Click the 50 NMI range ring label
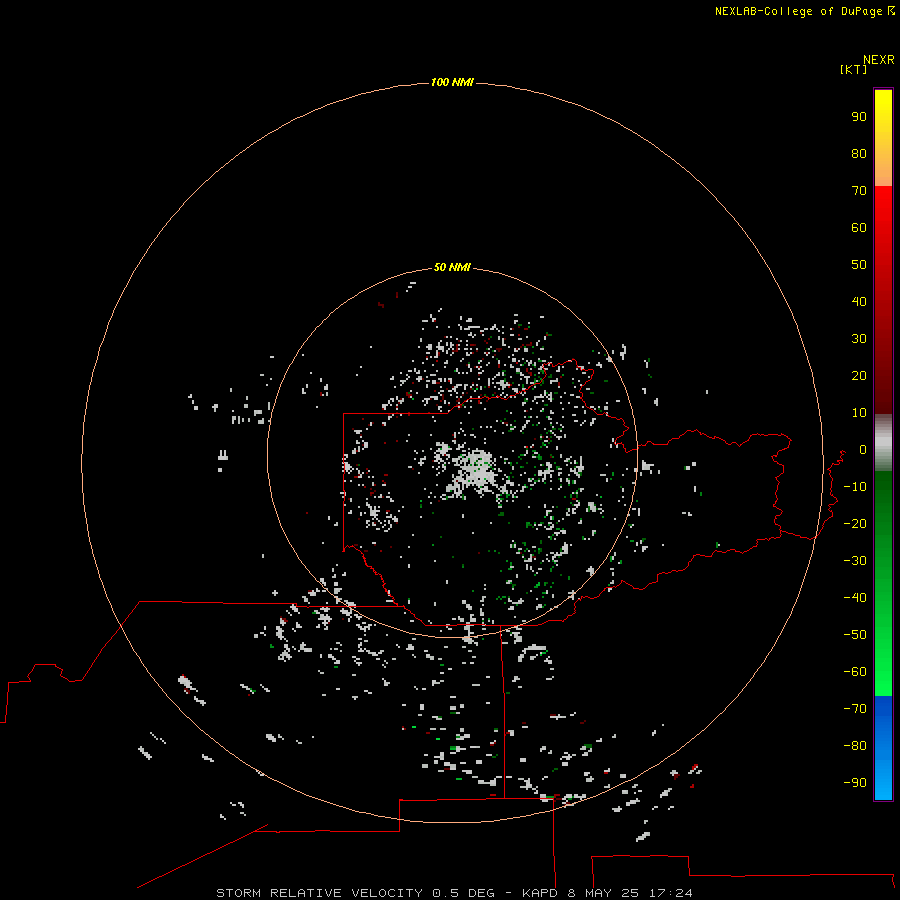Screen dimensions: 900x900 pos(452,267)
